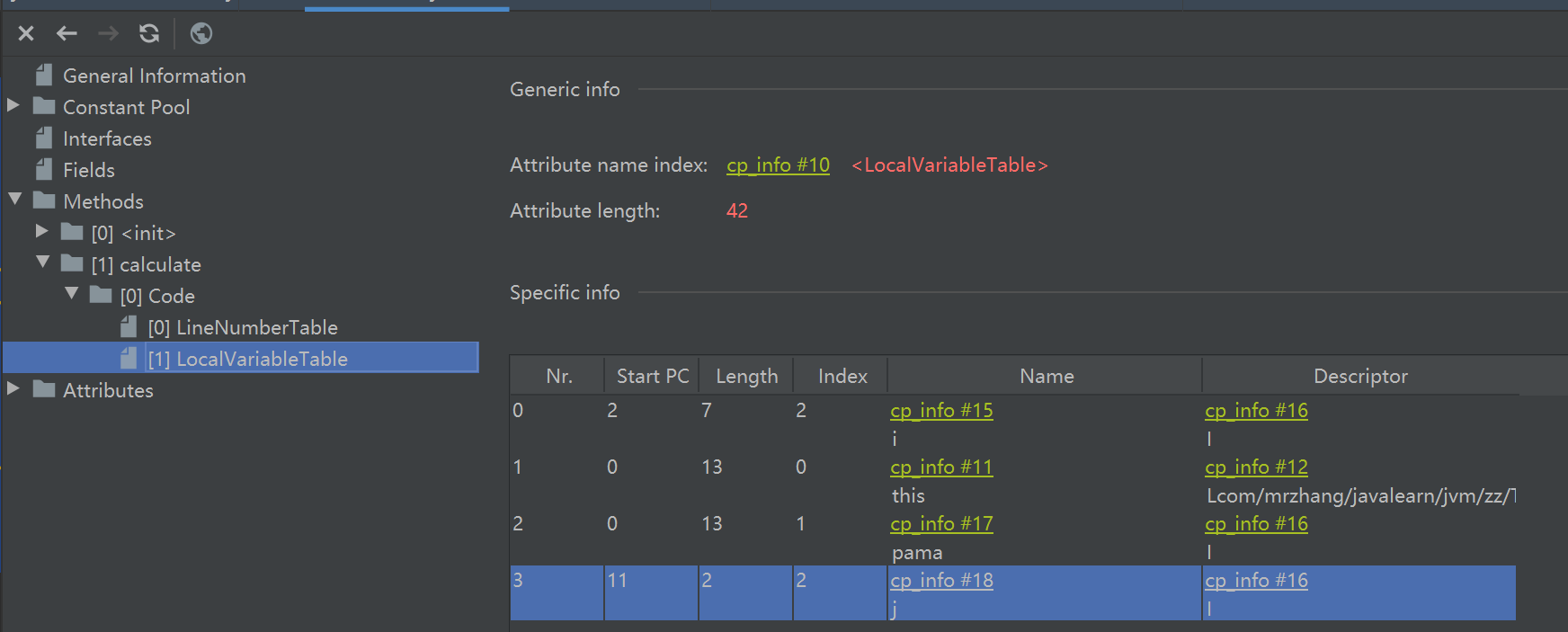
Task: Collapse the [1] calculate method
Action: coord(42,263)
